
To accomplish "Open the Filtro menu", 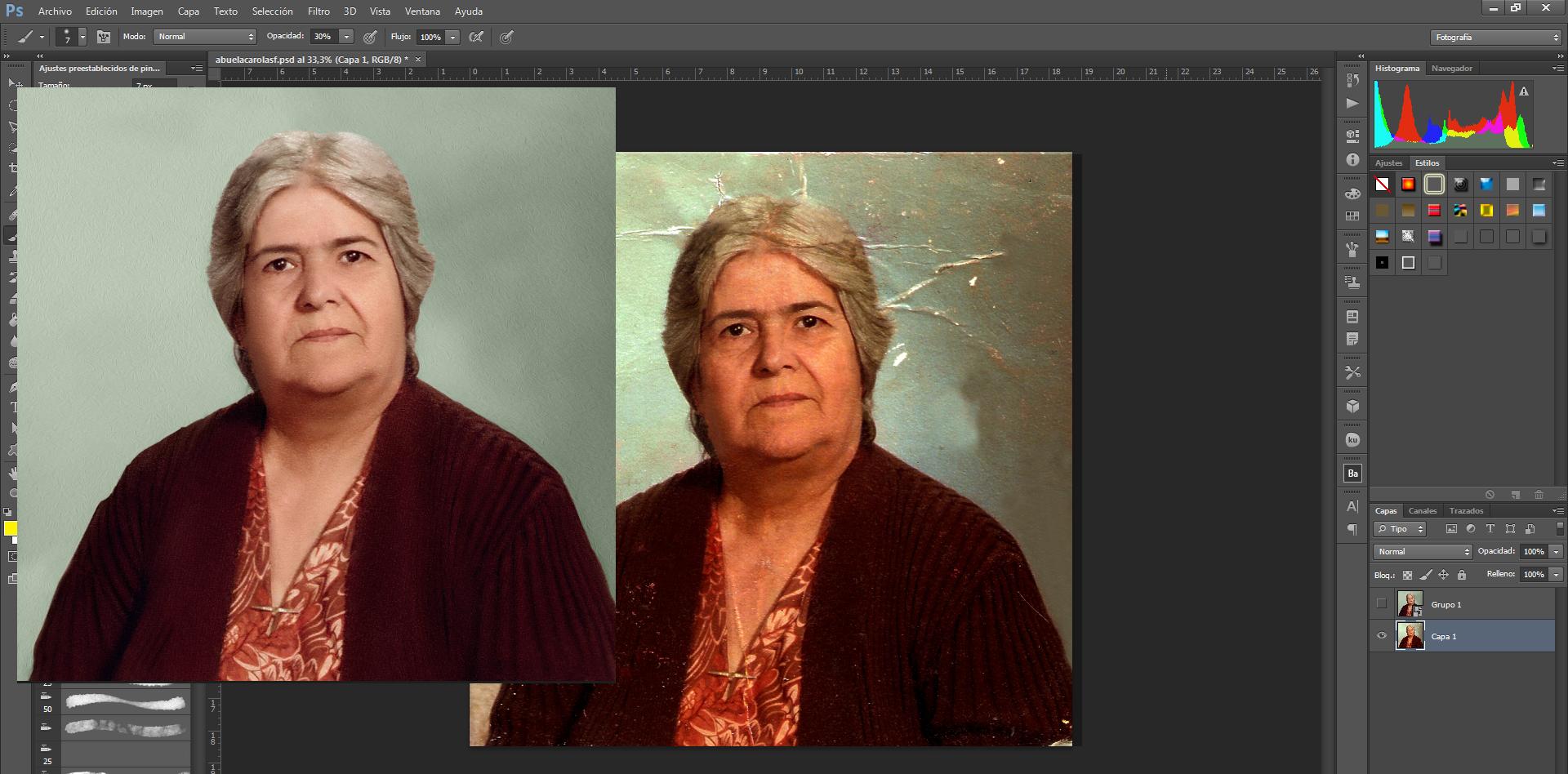I will point(318,11).
